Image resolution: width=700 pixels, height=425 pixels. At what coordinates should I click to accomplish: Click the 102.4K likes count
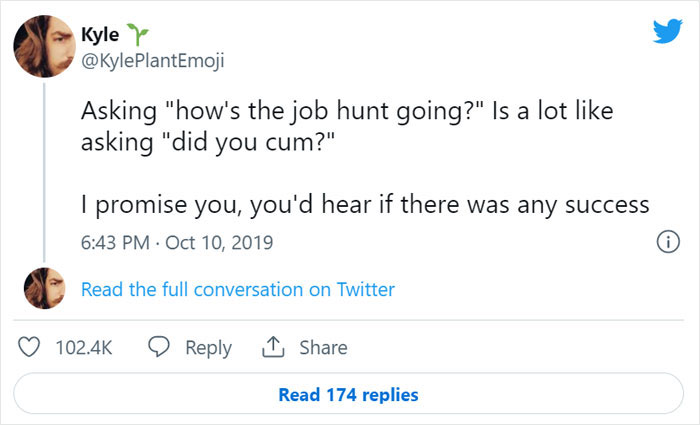[83, 348]
